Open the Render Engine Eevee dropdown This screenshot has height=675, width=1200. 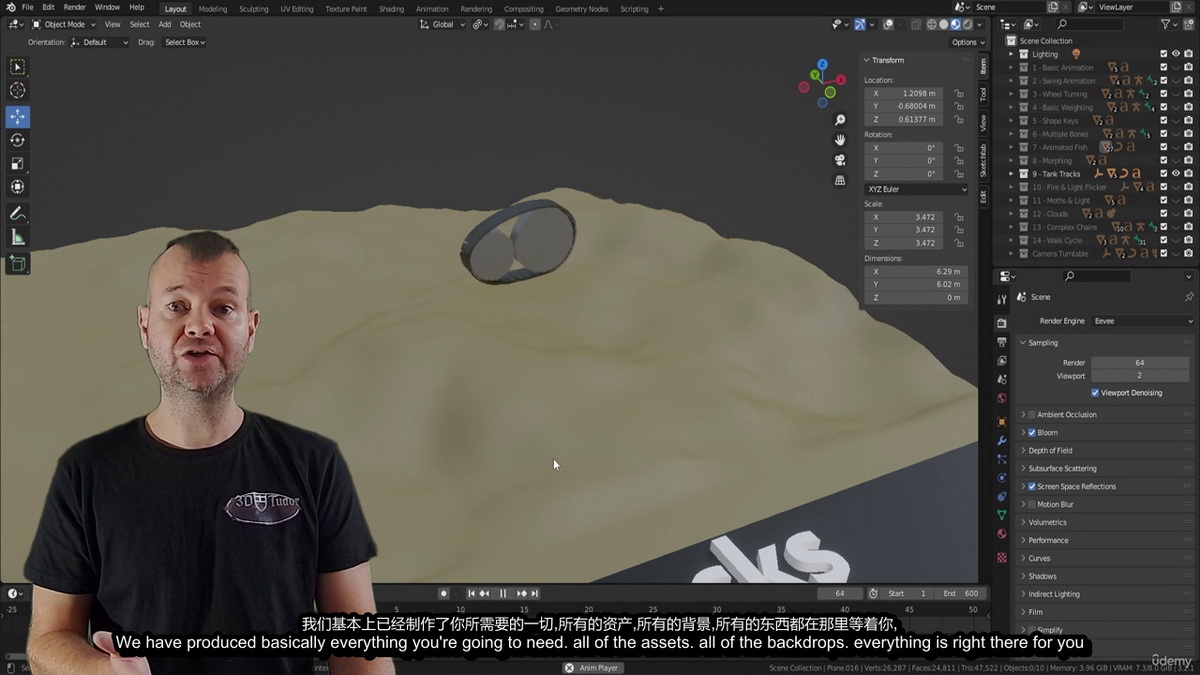1142,321
